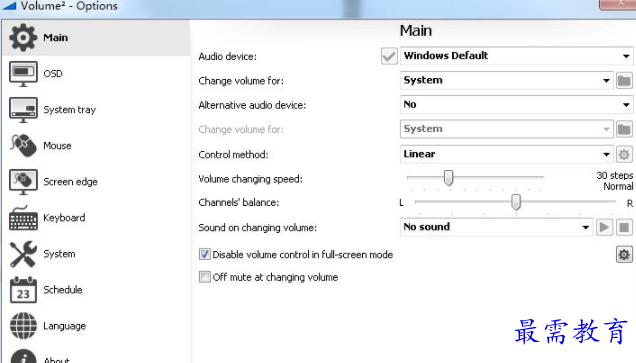Enable Off mute at changing volume
Viewport: 636px width, 363px height.
(205, 277)
